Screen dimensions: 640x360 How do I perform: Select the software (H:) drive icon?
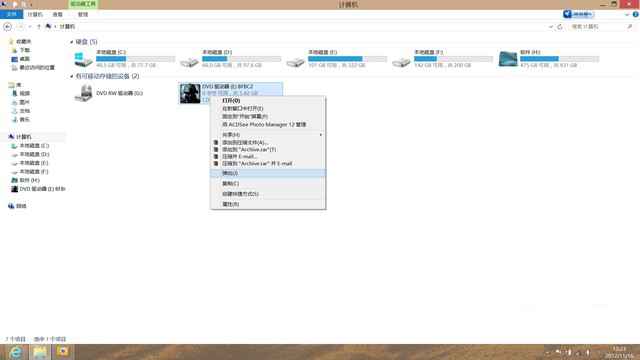point(508,59)
